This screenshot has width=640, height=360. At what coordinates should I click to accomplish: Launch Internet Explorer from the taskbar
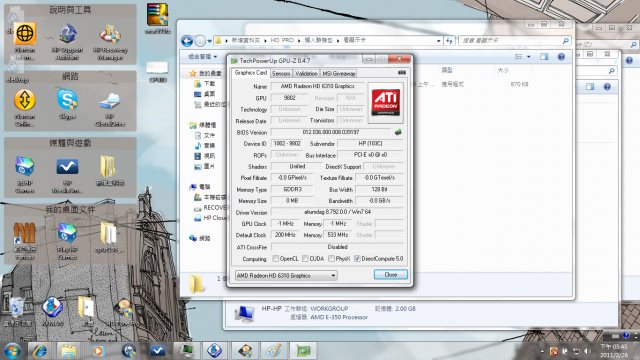40,351
